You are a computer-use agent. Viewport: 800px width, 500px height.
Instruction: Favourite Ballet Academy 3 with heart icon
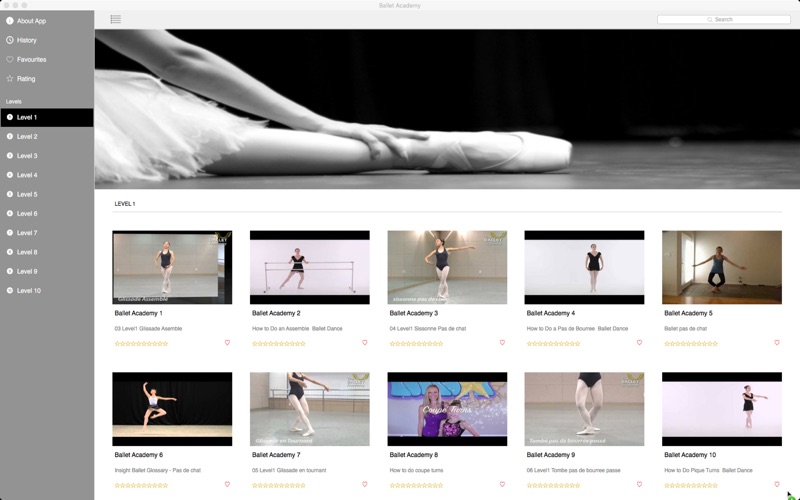[502, 343]
